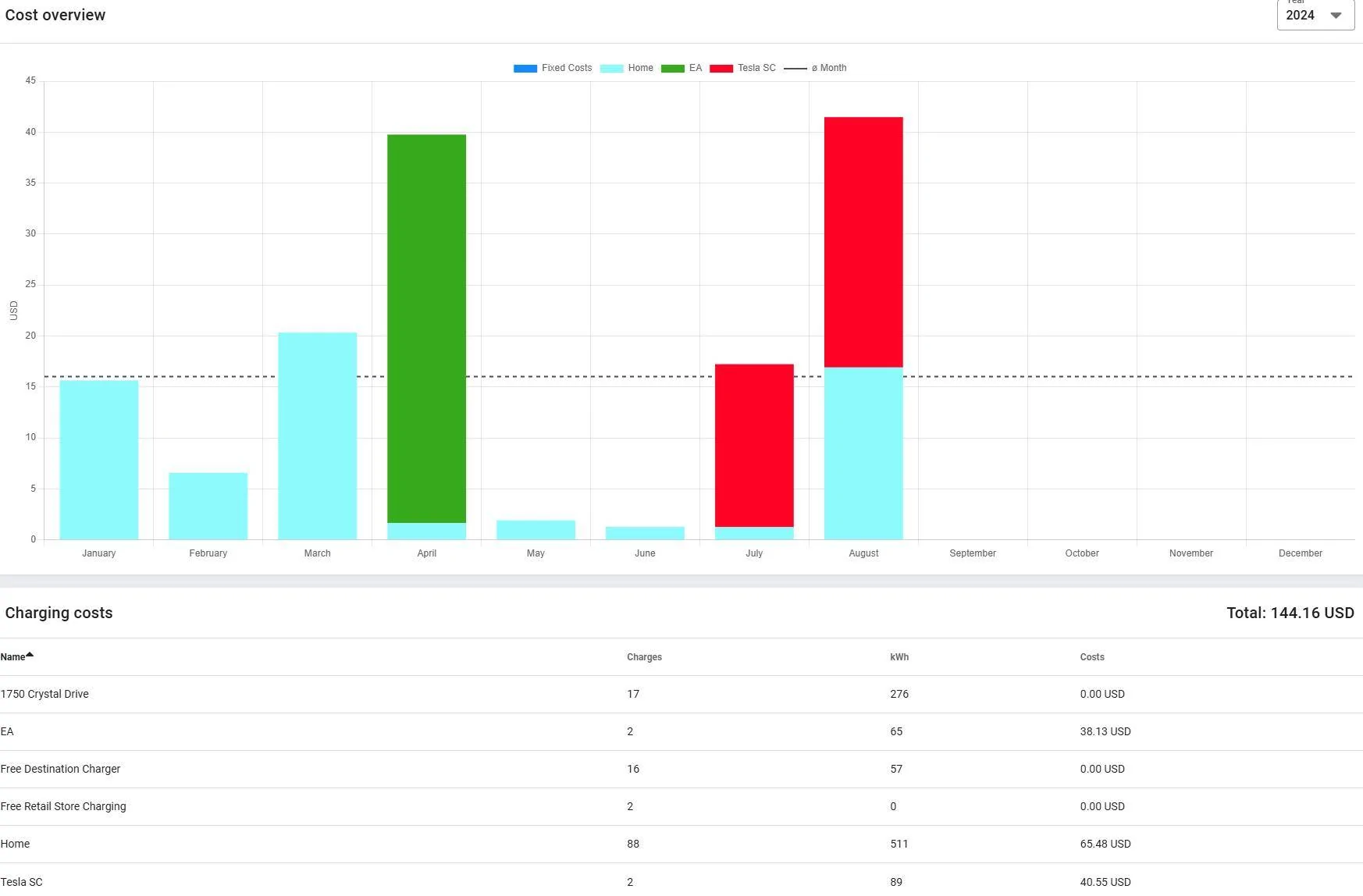
Task: Click the Charging costs heading
Action: point(59,613)
